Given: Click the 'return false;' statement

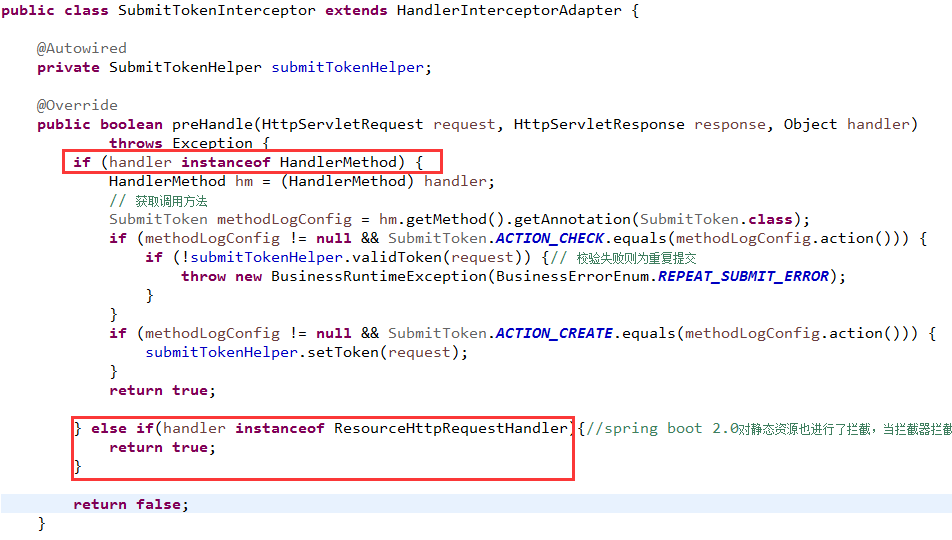Looking at the screenshot, I should click(x=131, y=504).
